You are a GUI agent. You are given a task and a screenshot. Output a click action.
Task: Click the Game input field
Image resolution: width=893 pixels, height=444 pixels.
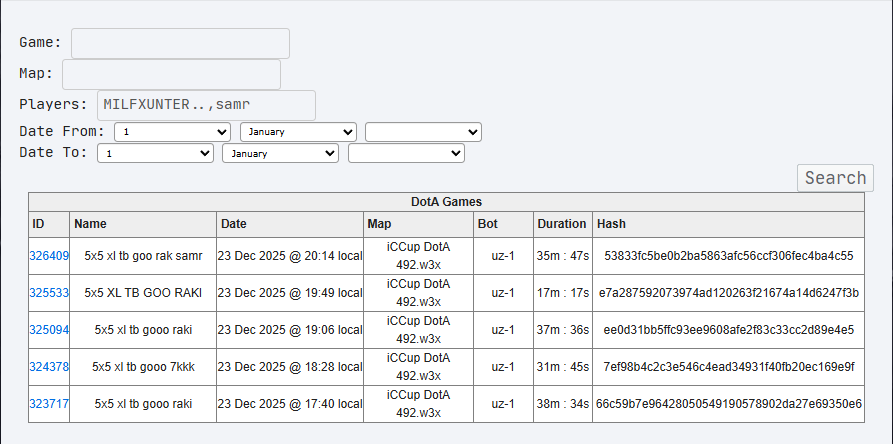(180, 44)
